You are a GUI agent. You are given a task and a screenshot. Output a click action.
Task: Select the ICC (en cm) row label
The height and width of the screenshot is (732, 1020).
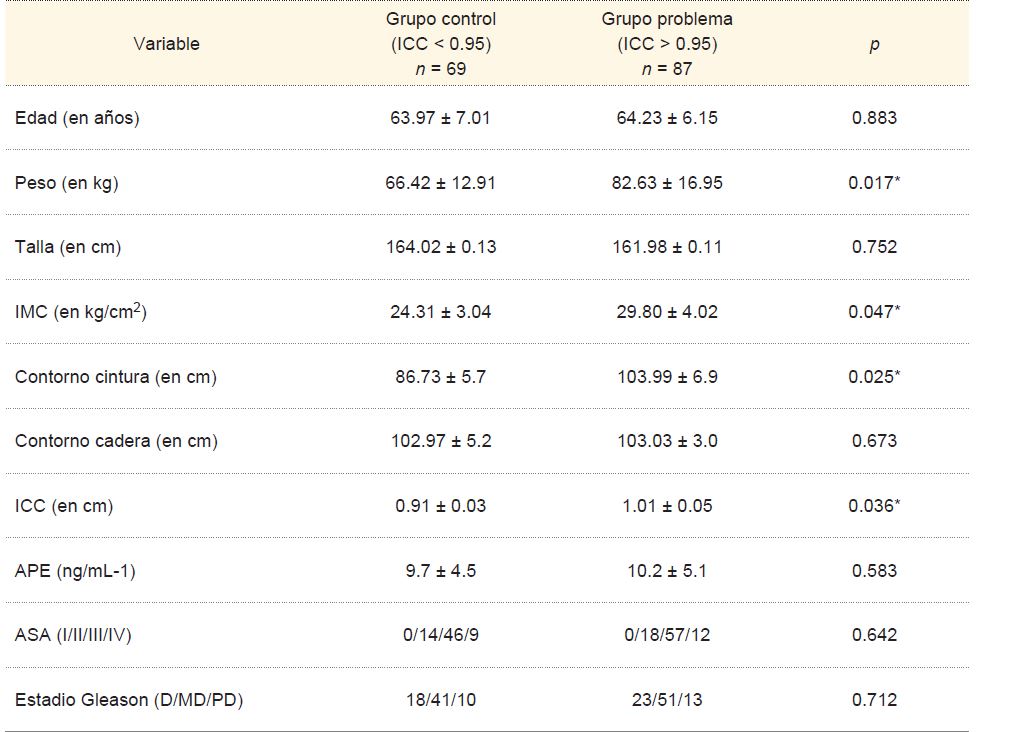coord(64,506)
